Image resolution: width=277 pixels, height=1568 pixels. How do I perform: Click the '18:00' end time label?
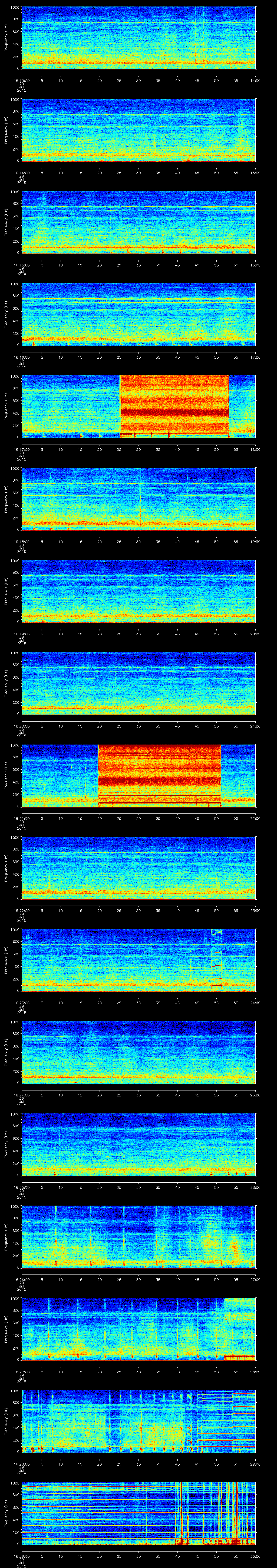(x=255, y=449)
